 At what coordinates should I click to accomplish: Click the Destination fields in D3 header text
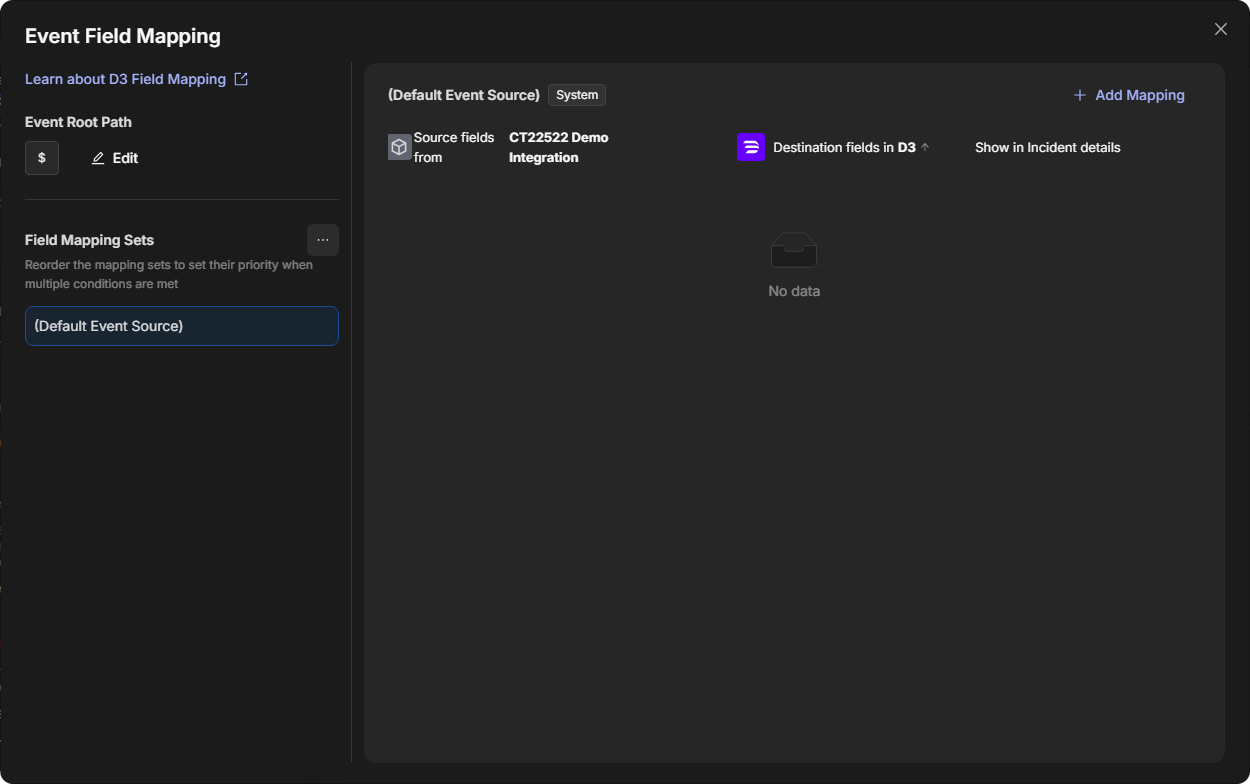point(844,147)
